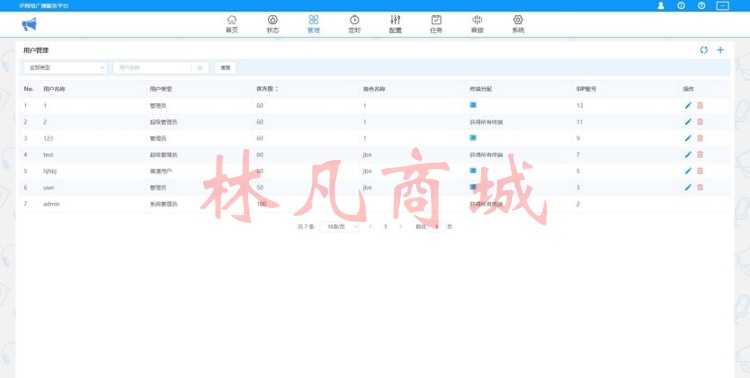Add a new user with plus icon

coord(720,50)
